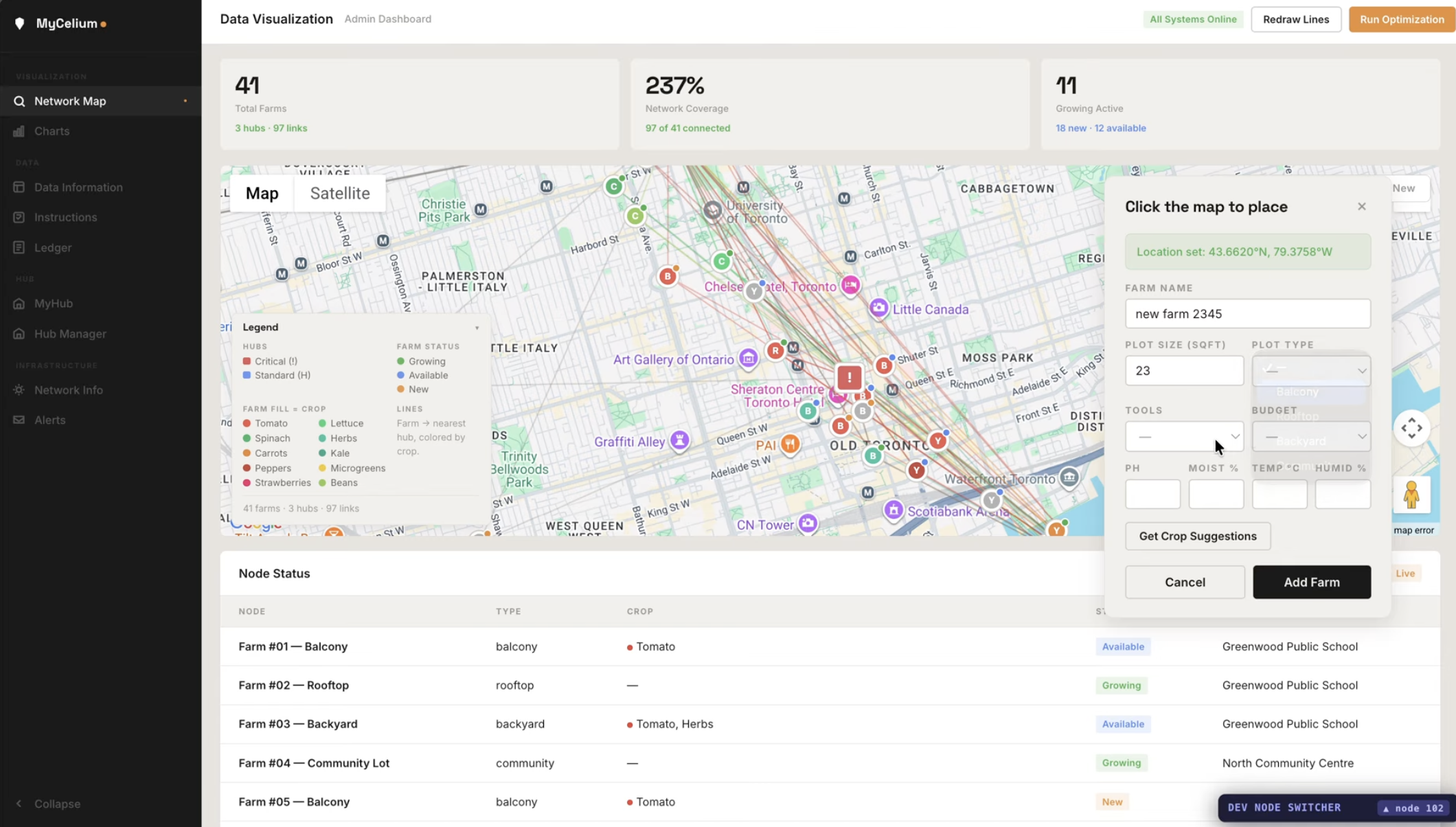
Task: Click the Farm Name input field
Action: [1248, 314]
